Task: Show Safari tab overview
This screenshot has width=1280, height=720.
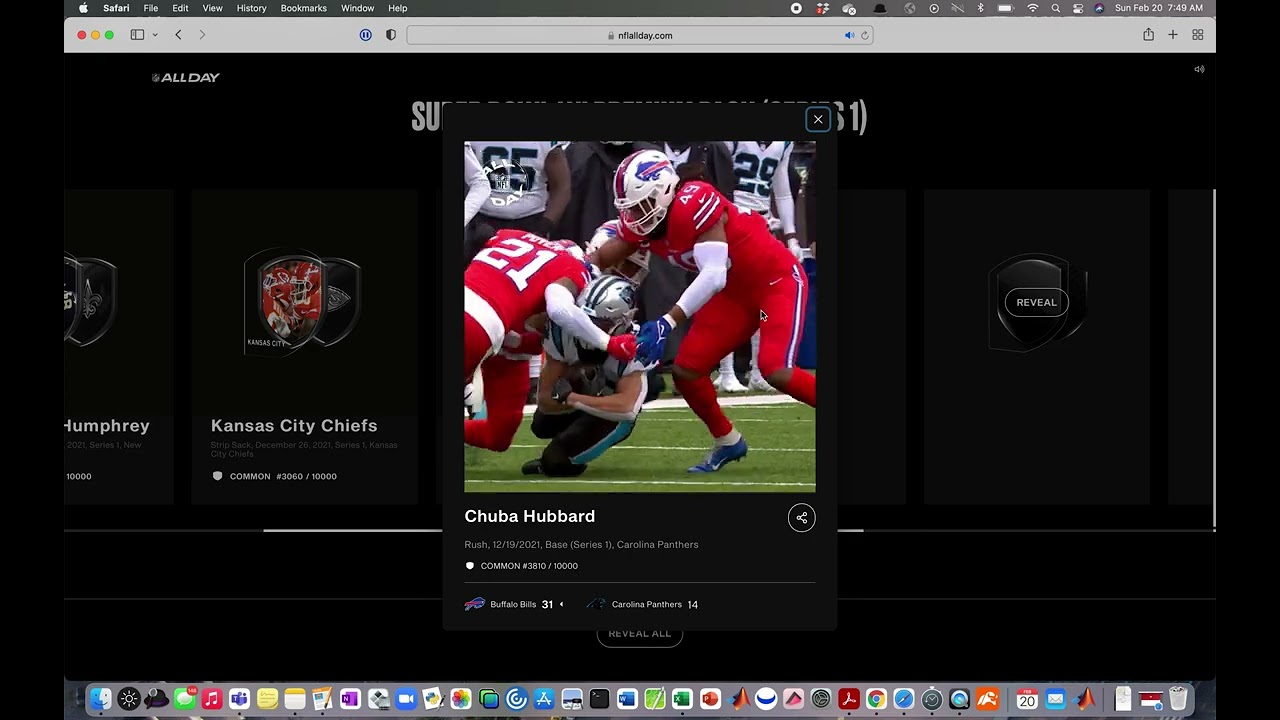Action: (x=1198, y=35)
